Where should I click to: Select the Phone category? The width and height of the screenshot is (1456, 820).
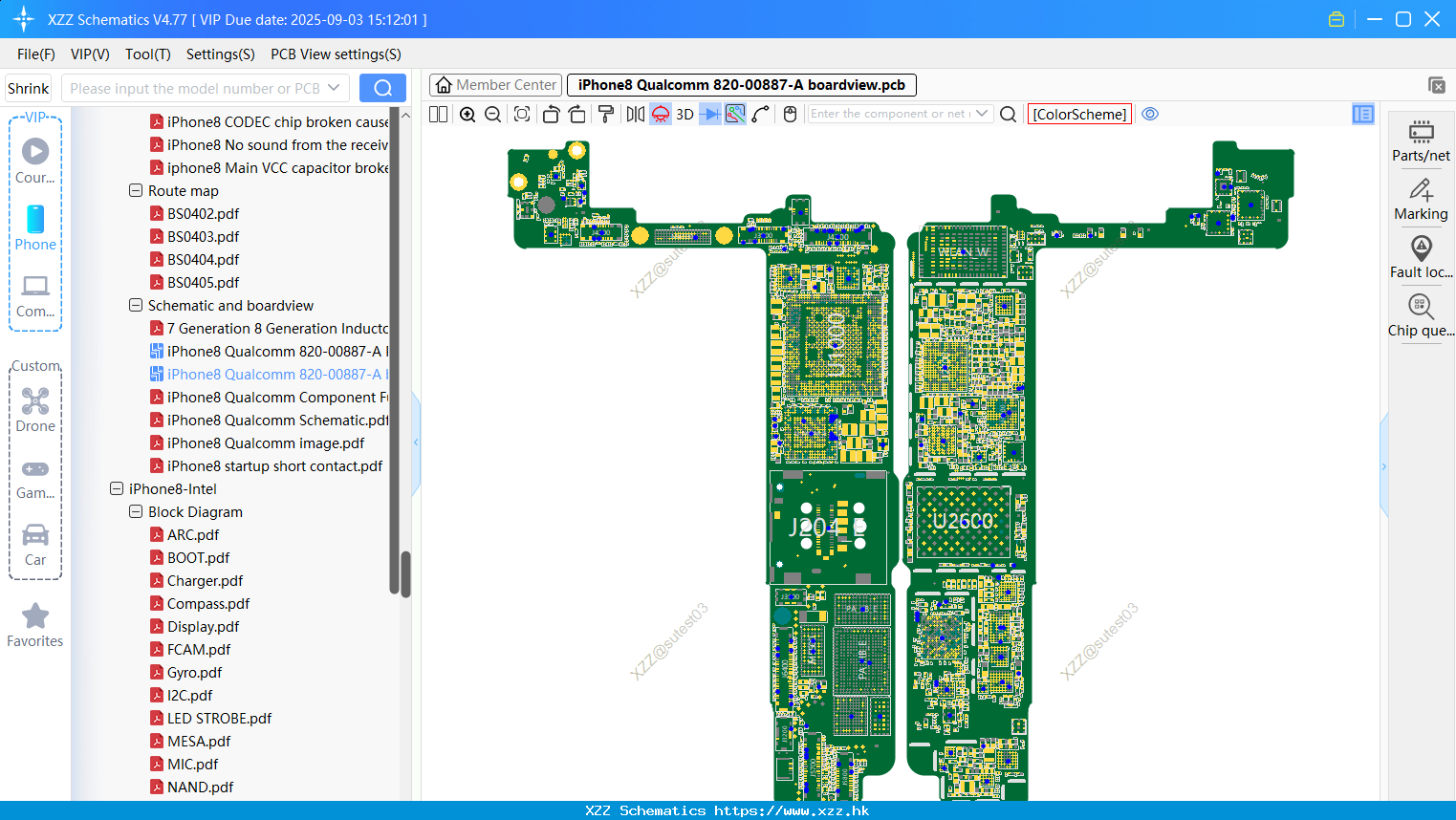[x=35, y=228]
